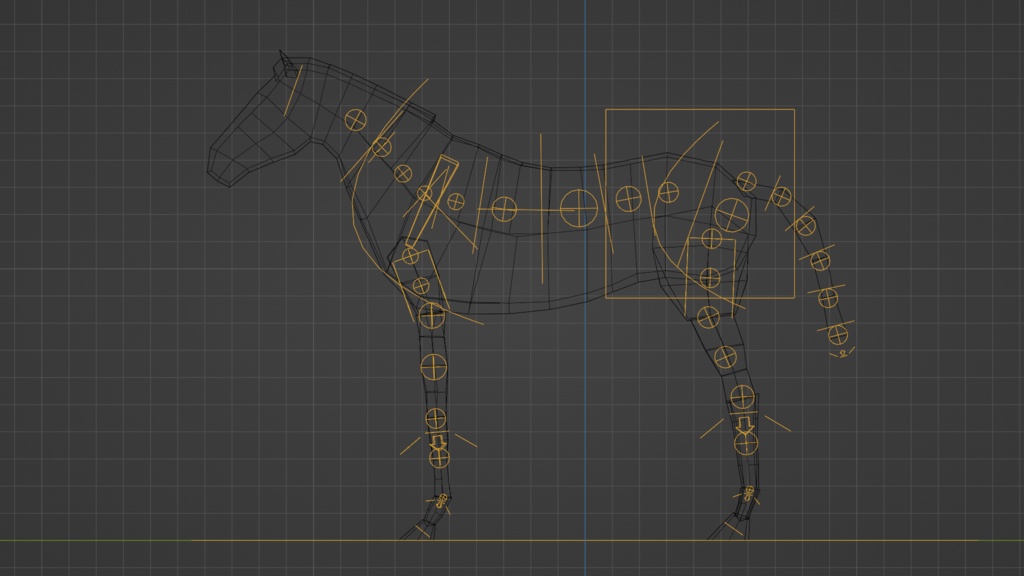1024x576 pixels.
Task: Click the downward arrow control on the front leg
Action: coord(436,440)
